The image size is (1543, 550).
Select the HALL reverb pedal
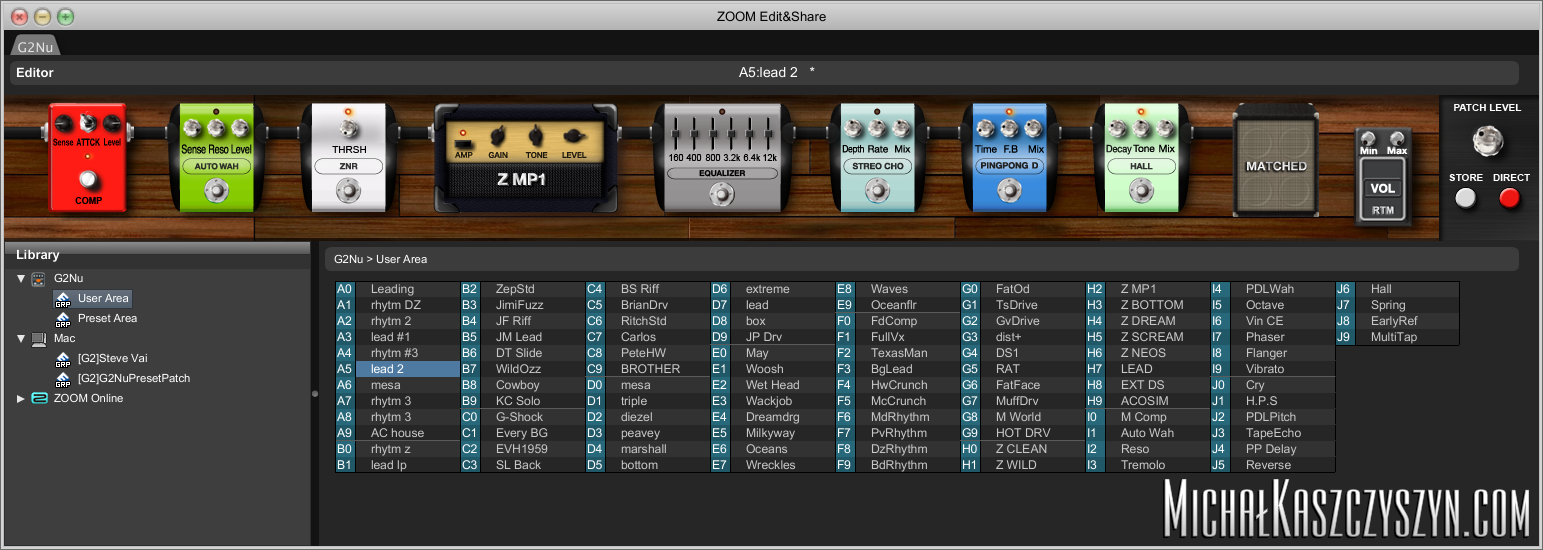[x=1141, y=157]
